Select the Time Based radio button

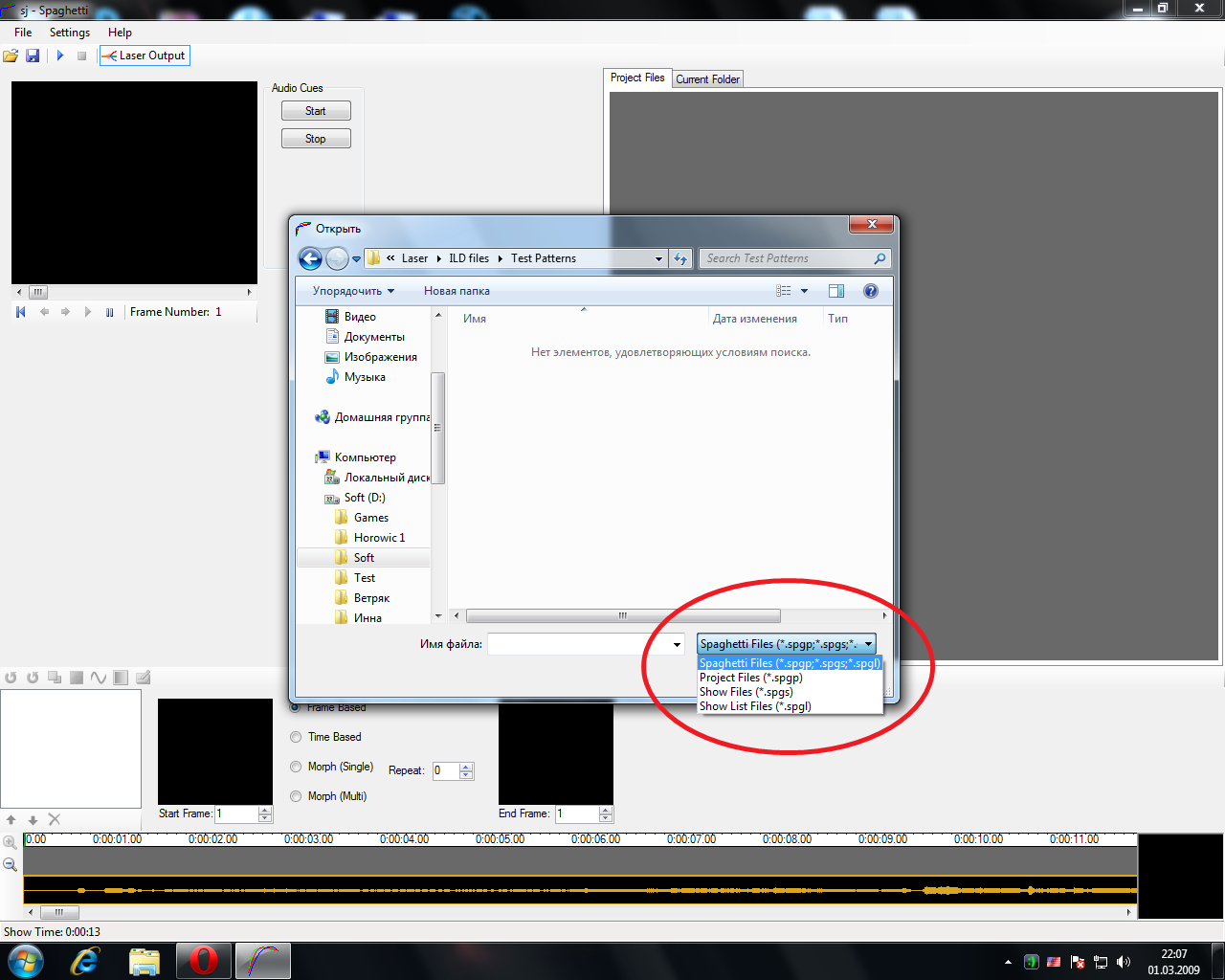pos(296,737)
